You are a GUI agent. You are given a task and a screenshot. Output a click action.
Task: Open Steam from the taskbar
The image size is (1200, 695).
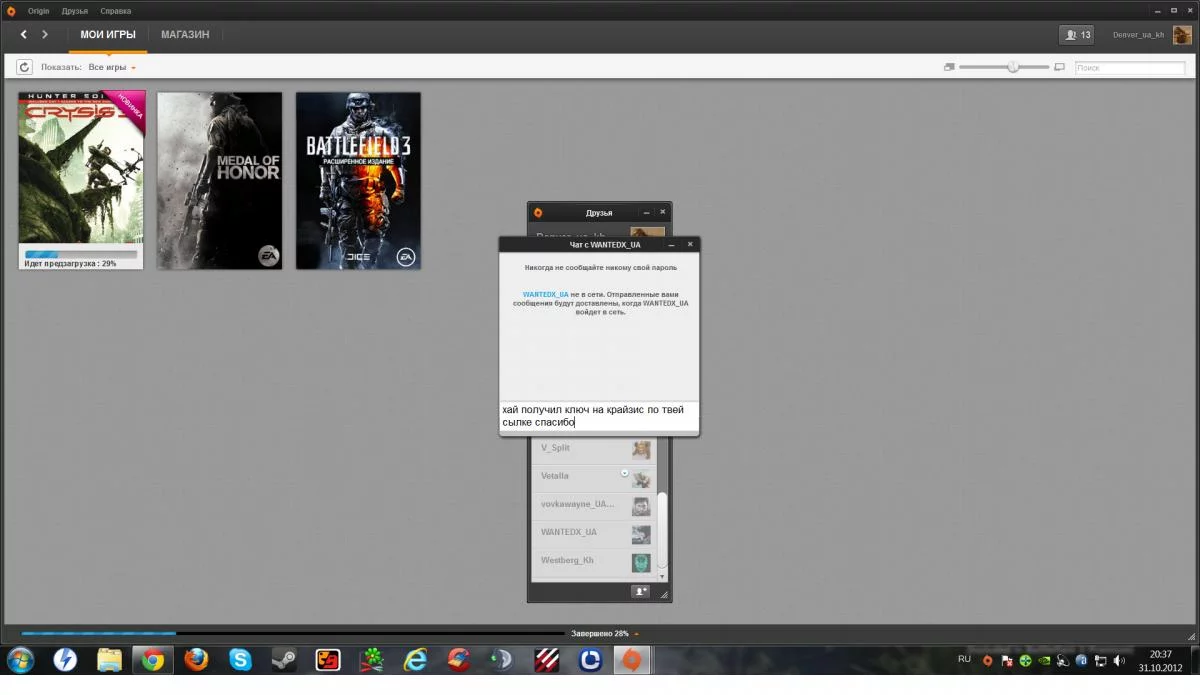pyautogui.click(x=284, y=660)
